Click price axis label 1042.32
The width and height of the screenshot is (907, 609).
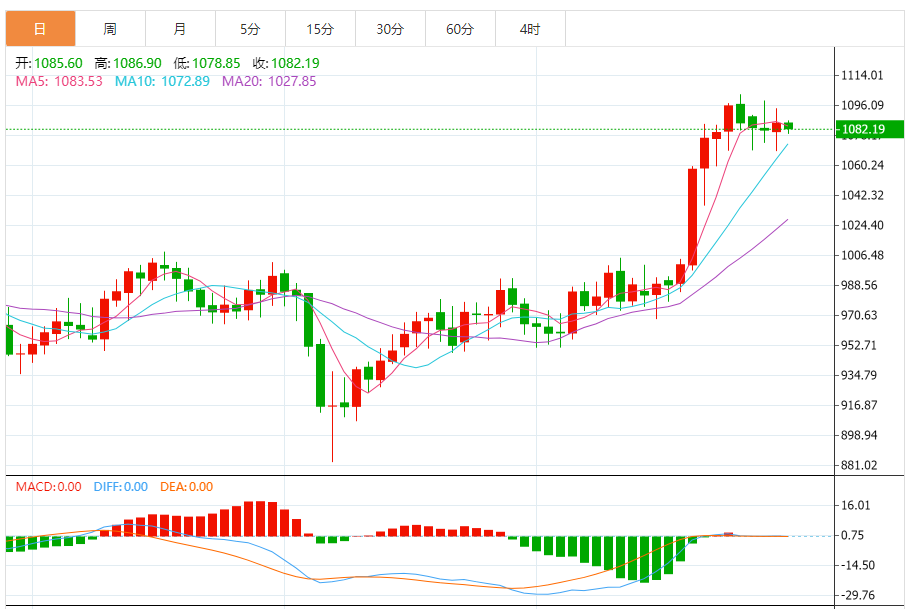pyautogui.click(x=862, y=195)
